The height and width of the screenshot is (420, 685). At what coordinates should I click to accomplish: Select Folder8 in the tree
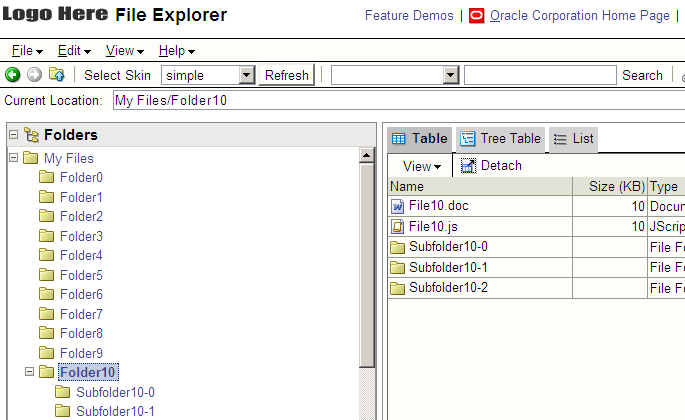tap(81, 333)
